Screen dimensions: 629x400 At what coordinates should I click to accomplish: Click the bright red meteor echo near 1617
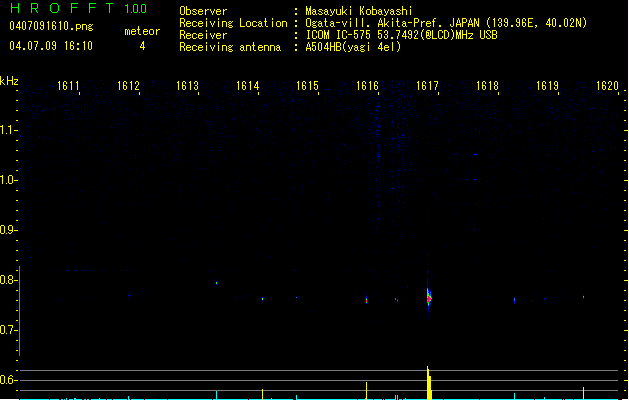click(429, 299)
